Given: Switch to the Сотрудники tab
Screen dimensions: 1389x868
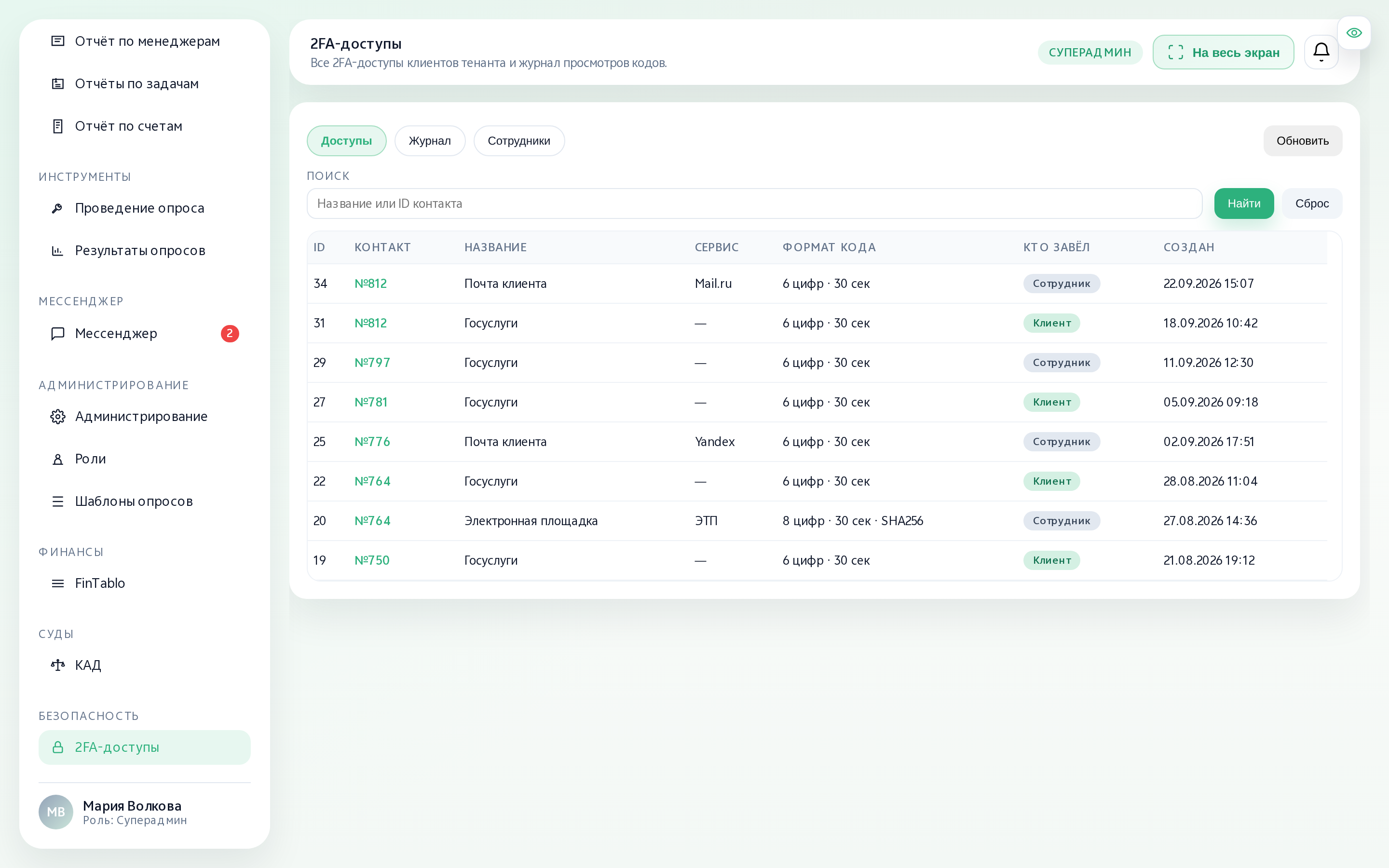Looking at the screenshot, I should click(519, 141).
